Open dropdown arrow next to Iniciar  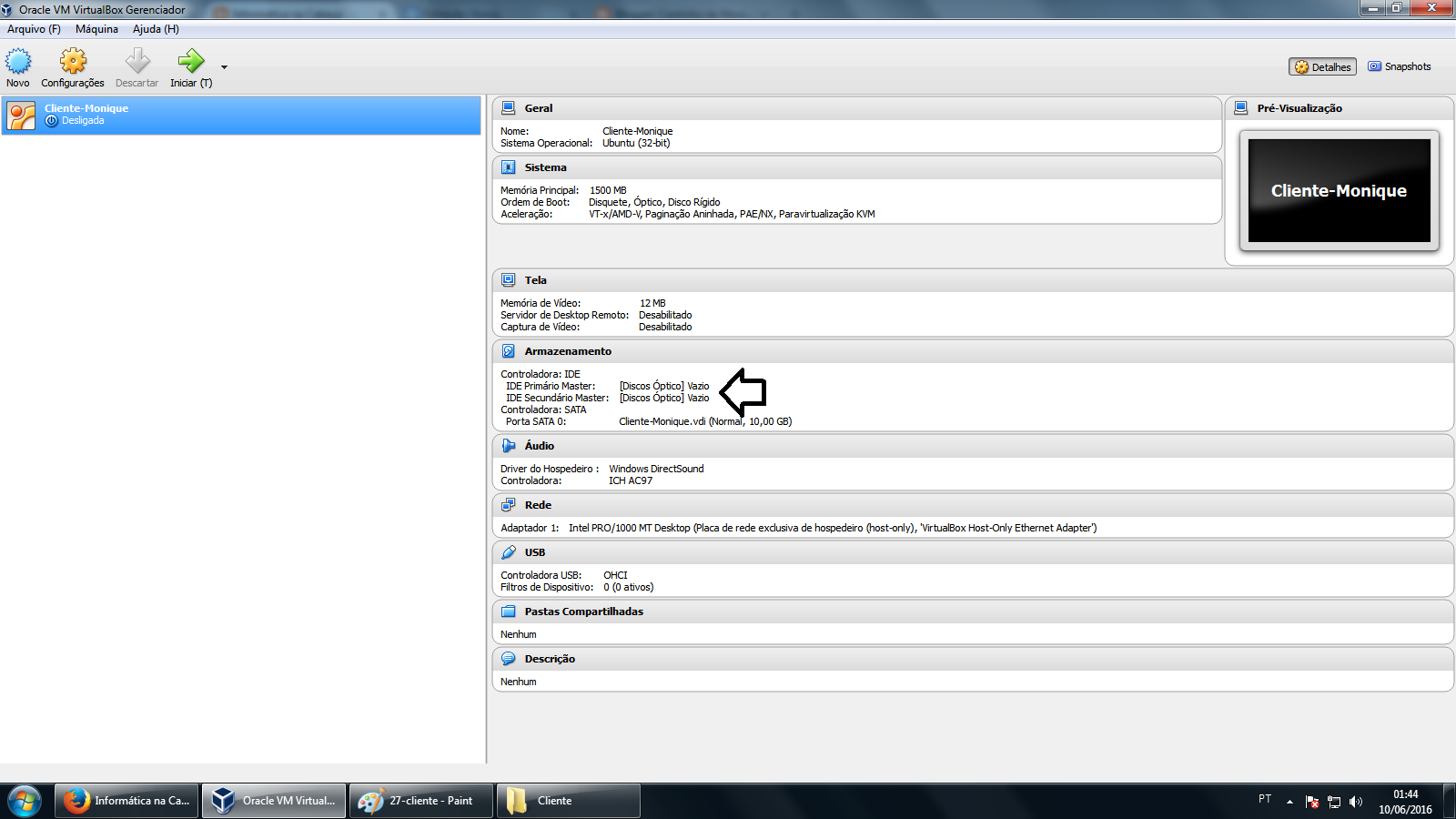tap(224, 67)
